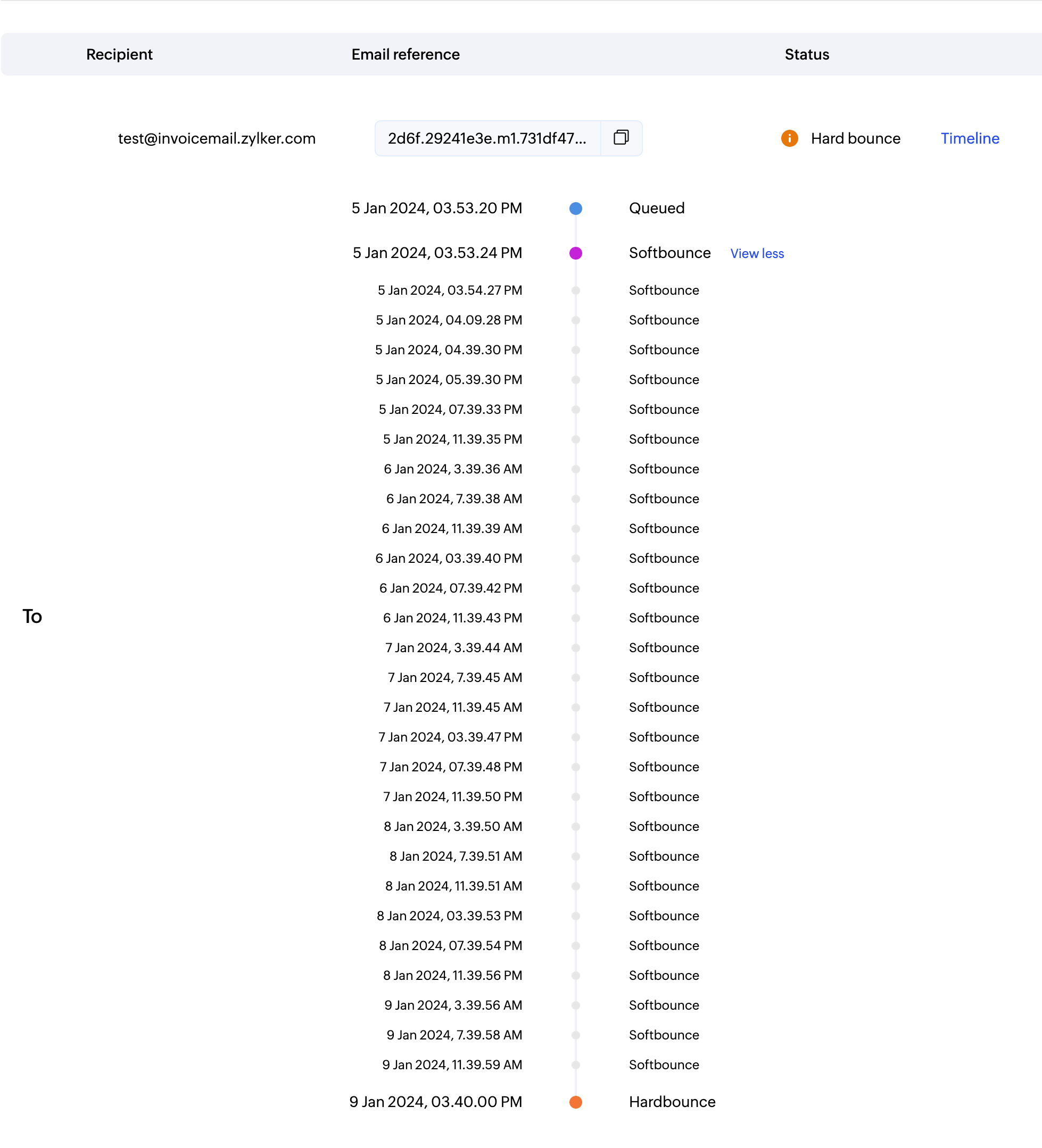
Task: Click the purple Softbounce timeline dot
Action: [575, 253]
